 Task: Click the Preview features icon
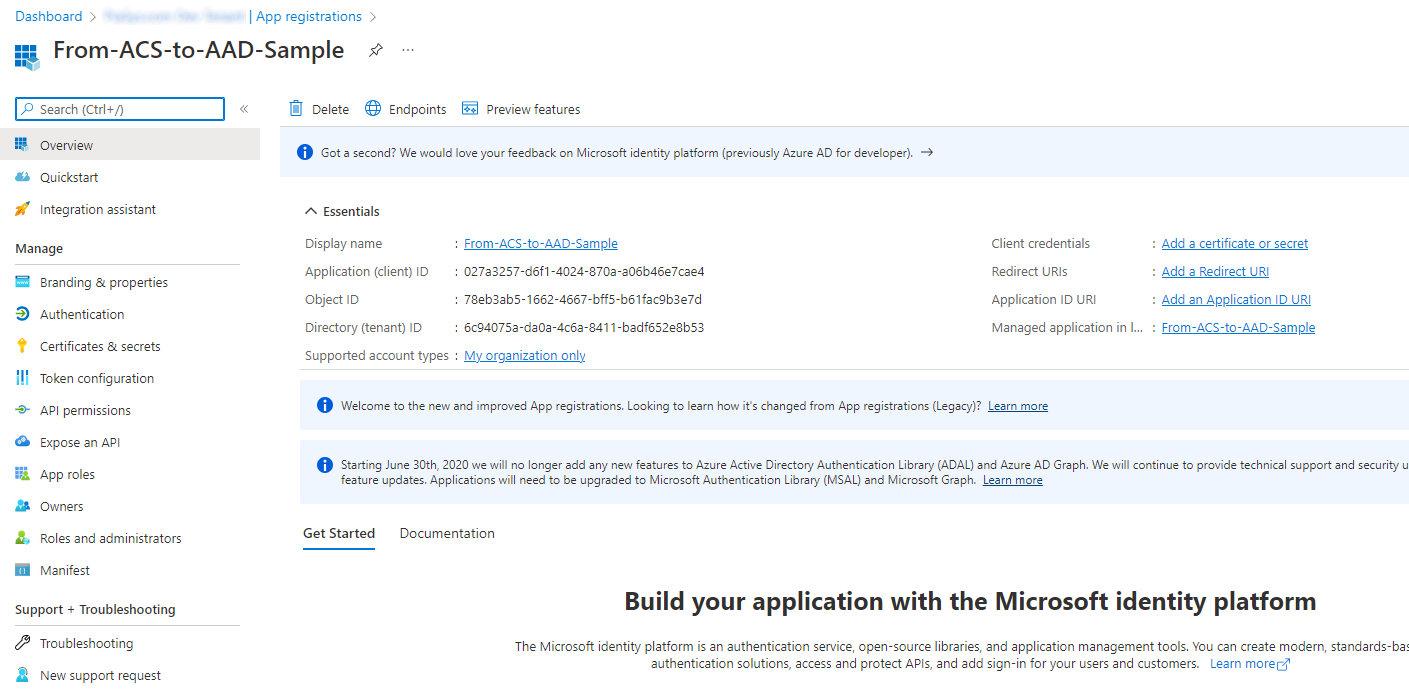pyautogui.click(x=470, y=108)
